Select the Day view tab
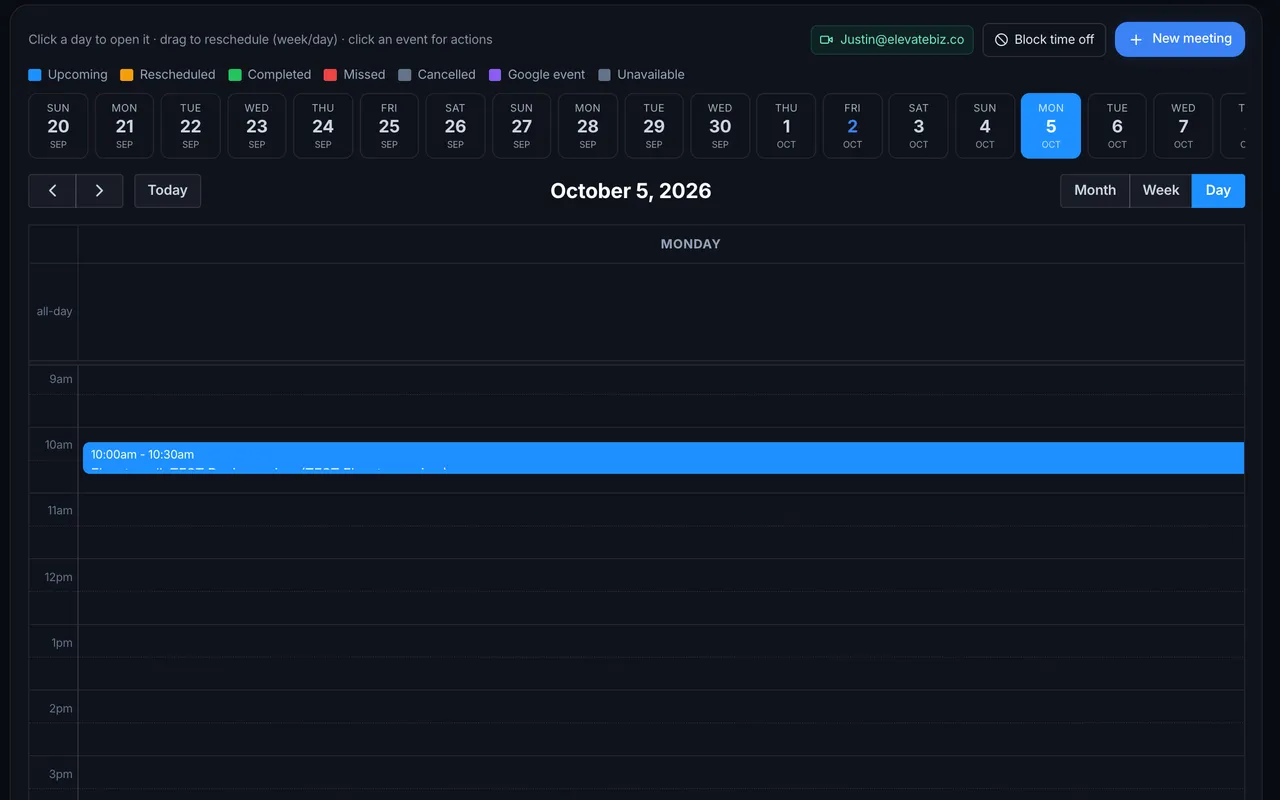The width and height of the screenshot is (1280, 800). click(x=1218, y=191)
